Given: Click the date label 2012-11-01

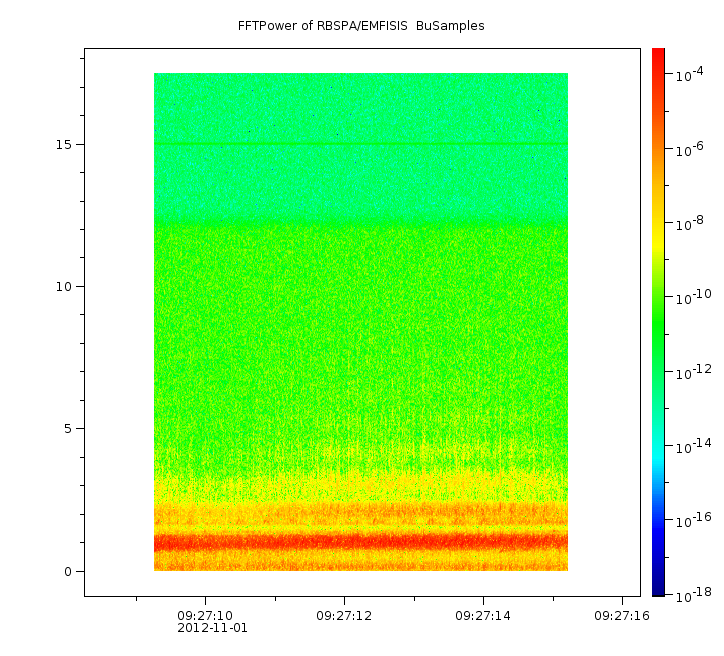Looking at the screenshot, I should click(x=212, y=628).
